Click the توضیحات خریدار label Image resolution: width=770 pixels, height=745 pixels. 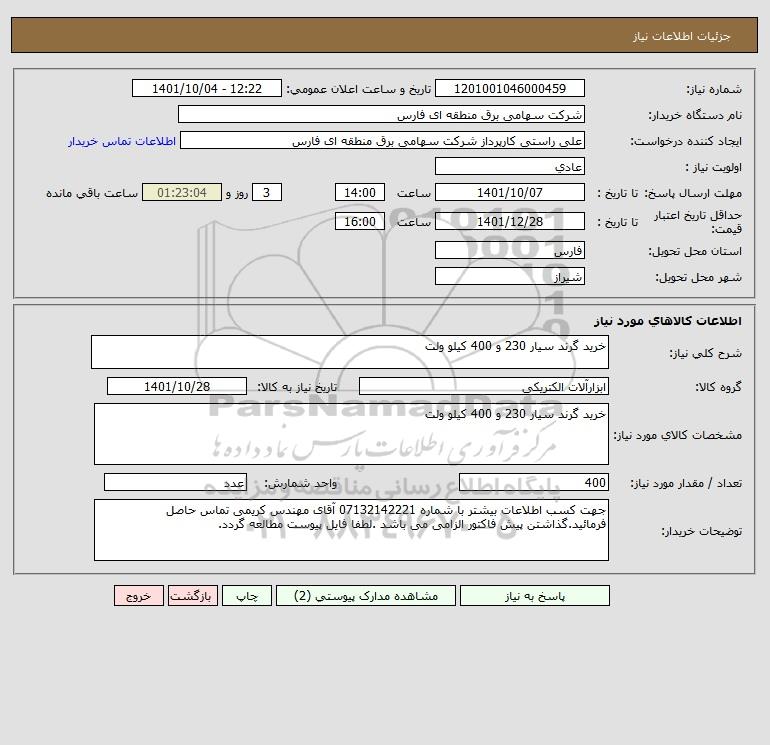(x=702, y=531)
